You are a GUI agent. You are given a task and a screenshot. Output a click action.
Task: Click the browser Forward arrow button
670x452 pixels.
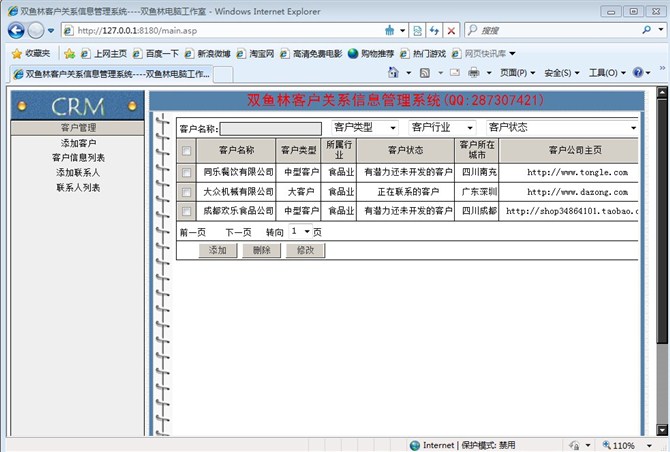(x=36, y=30)
